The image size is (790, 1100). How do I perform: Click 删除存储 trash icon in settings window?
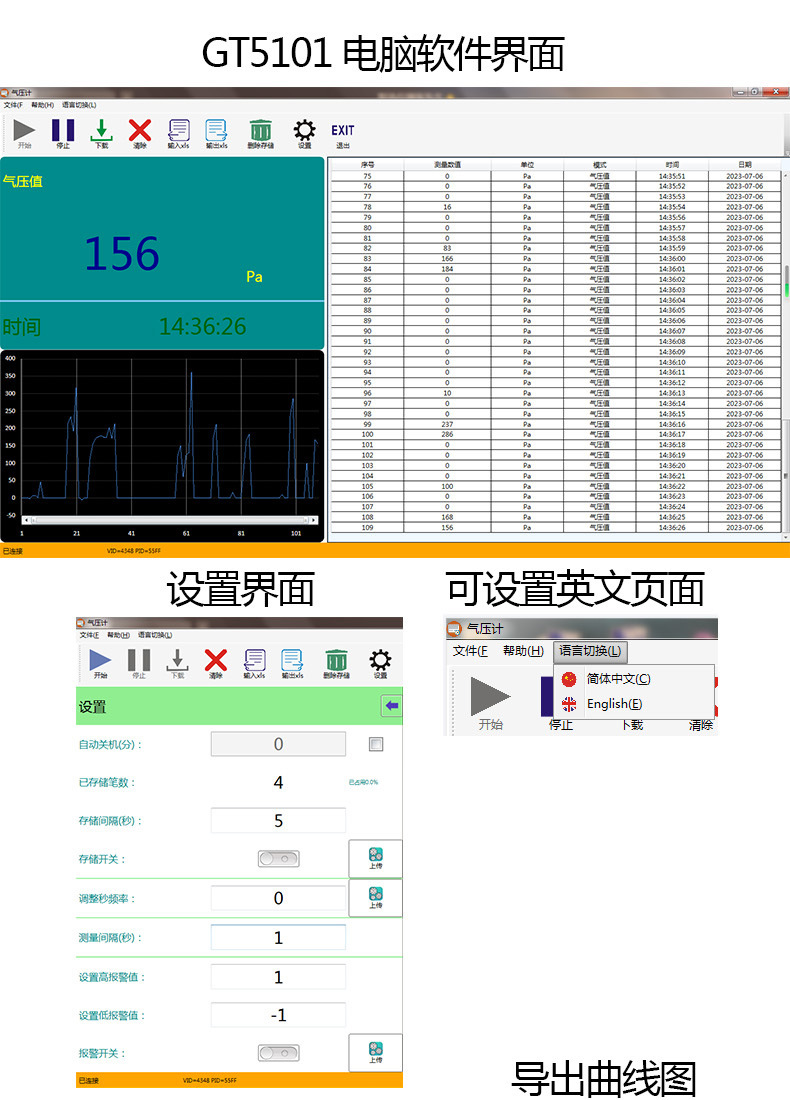coord(336,660)
